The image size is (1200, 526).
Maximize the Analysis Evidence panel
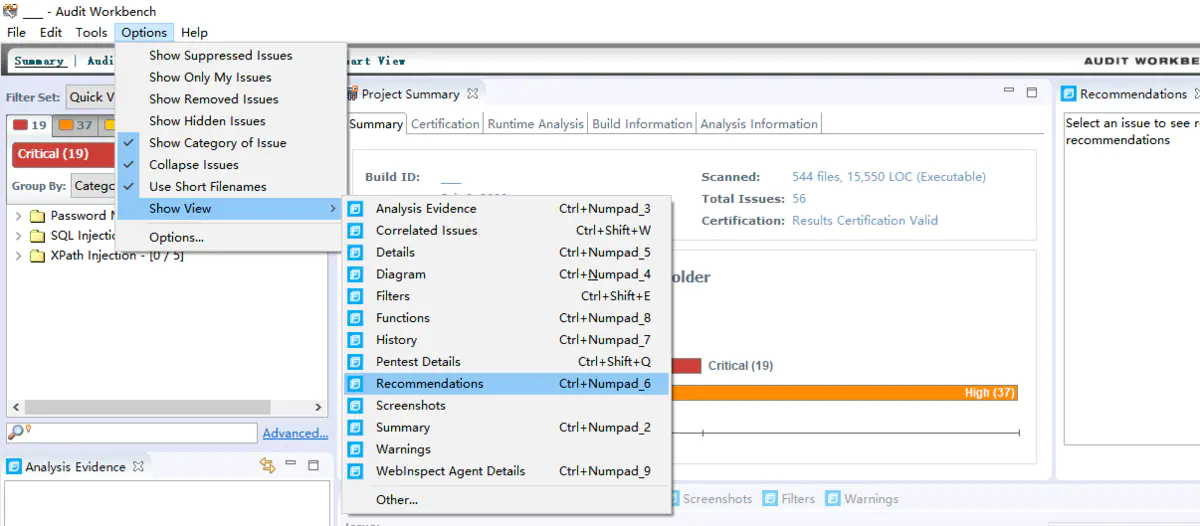pyautogui.click(x=313, y=465)
